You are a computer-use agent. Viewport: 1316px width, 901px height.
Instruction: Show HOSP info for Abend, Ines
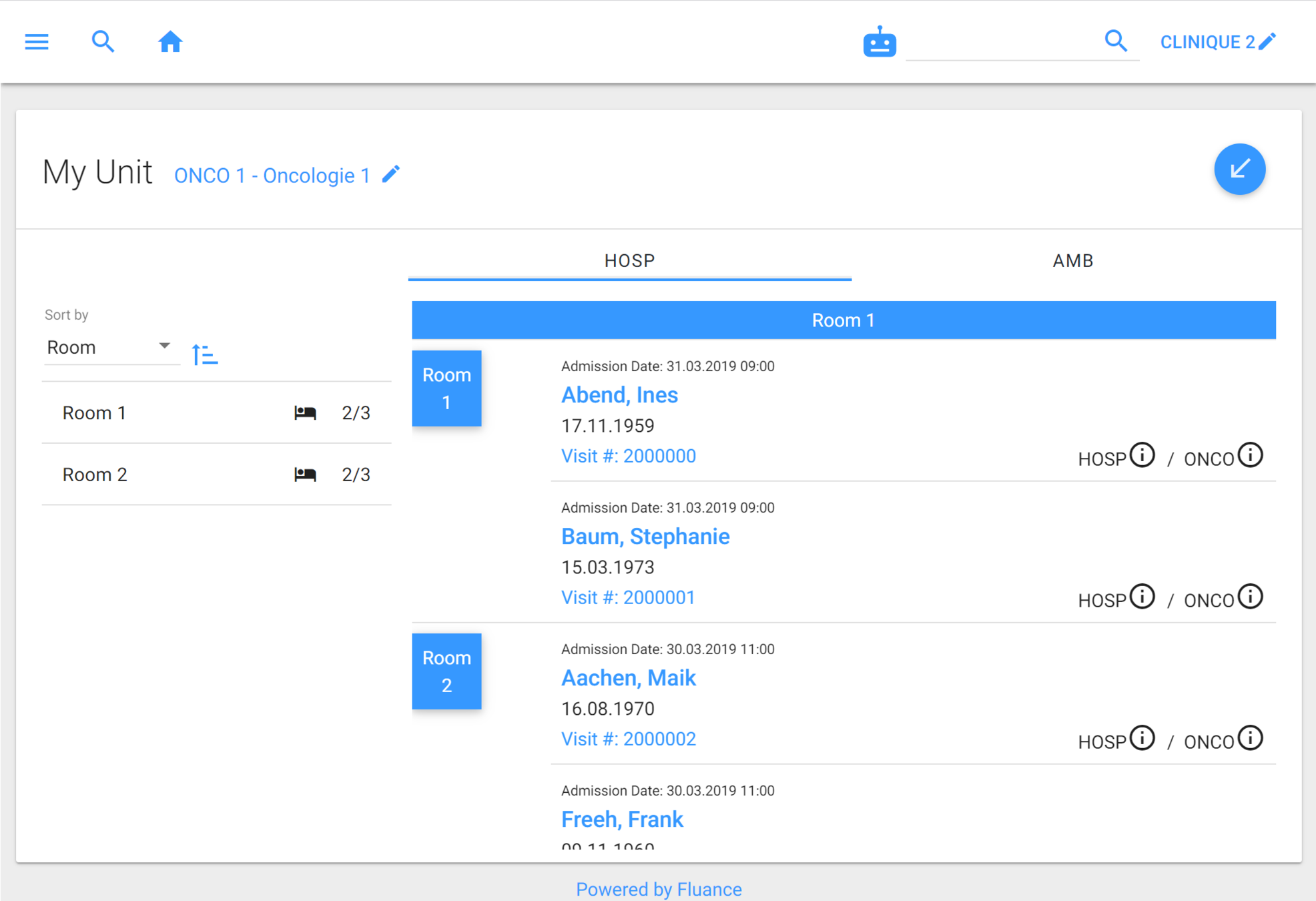tap(1142, 455)
